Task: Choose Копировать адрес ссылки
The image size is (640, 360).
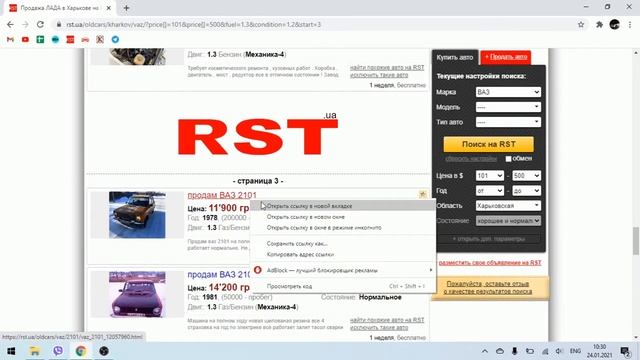Action: (x=343, y=254)
